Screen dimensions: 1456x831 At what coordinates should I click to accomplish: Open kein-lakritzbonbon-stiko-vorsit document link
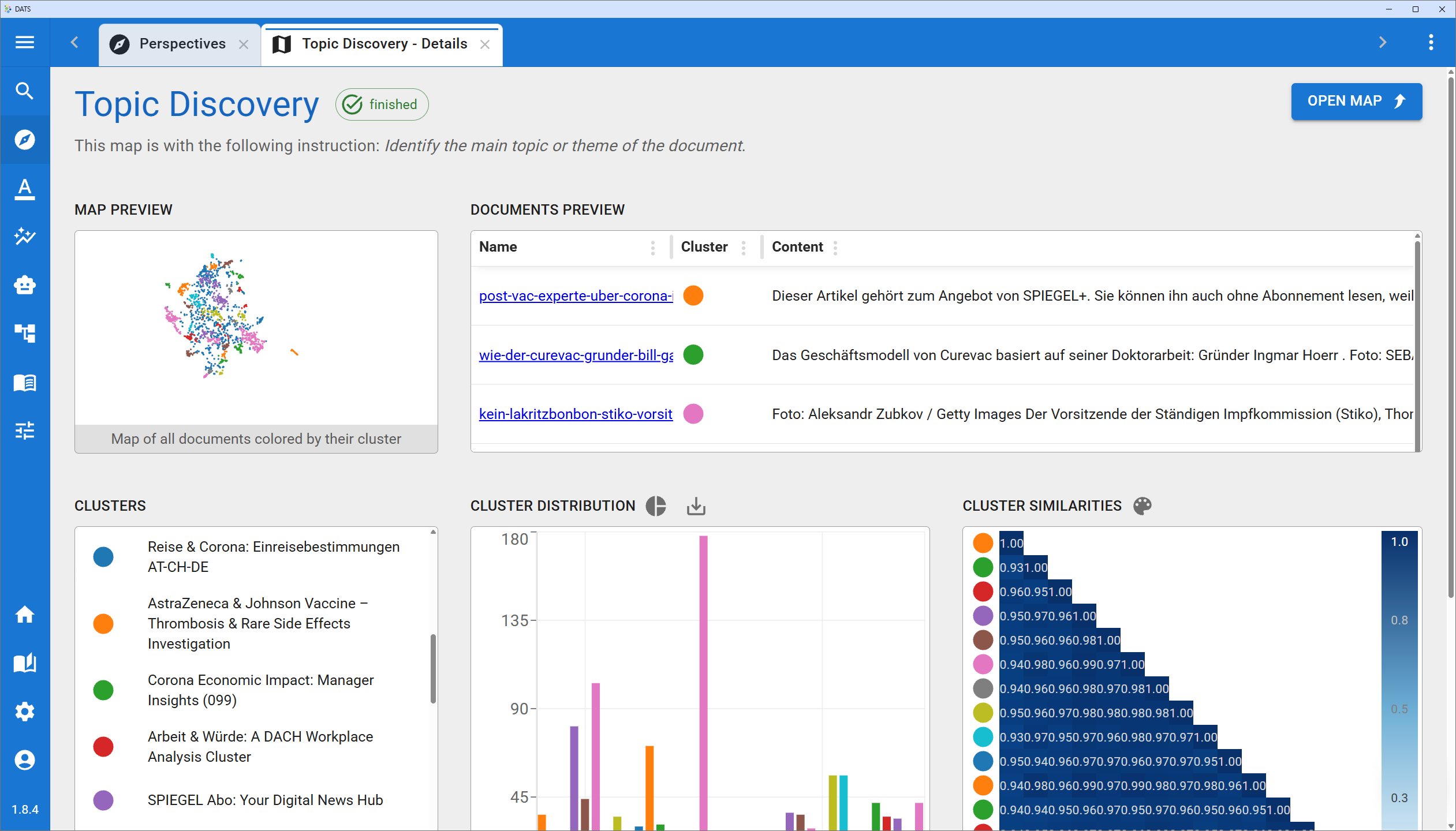pos(576,414)
